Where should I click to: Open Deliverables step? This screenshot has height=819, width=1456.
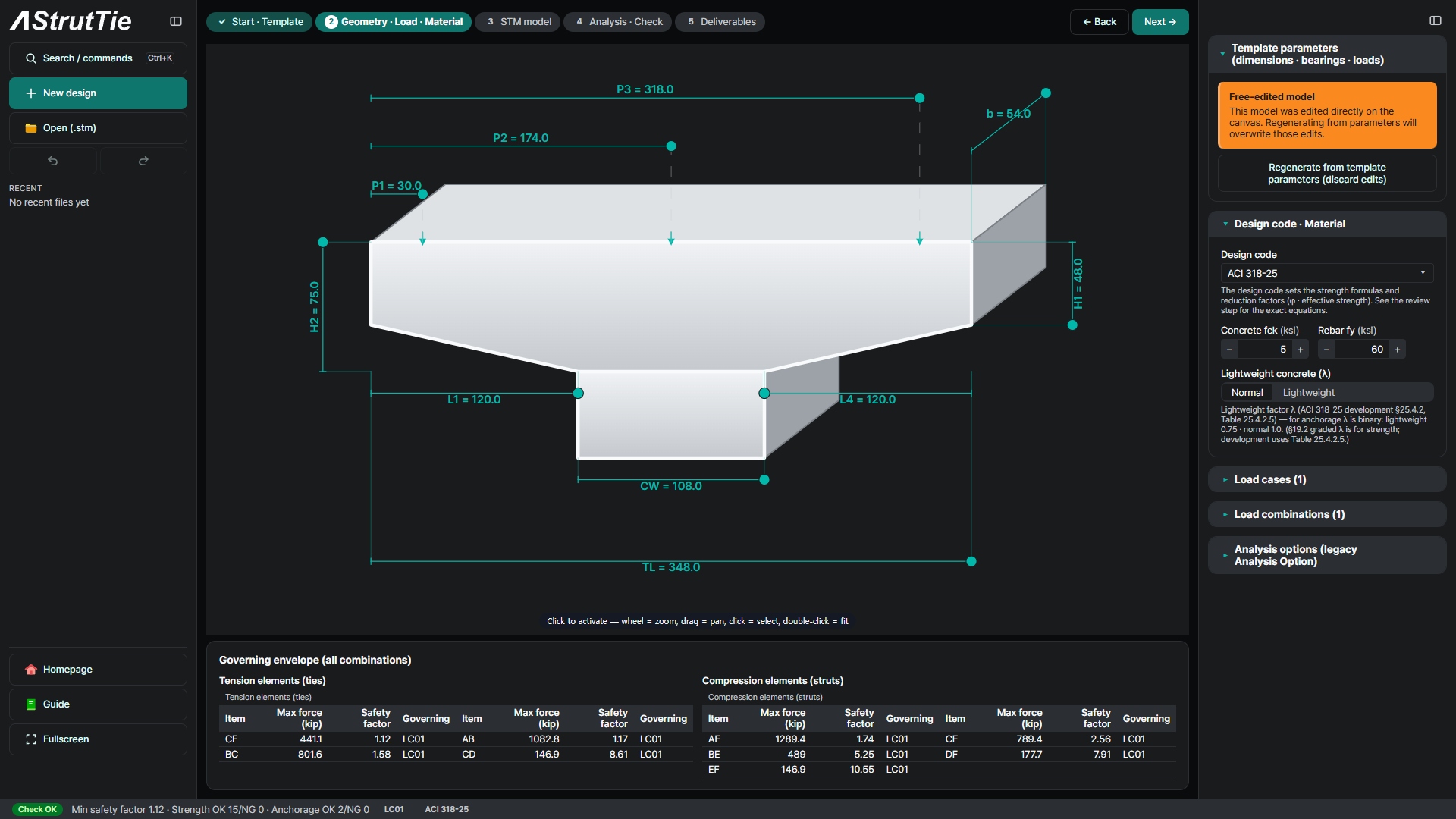(720, 22)
